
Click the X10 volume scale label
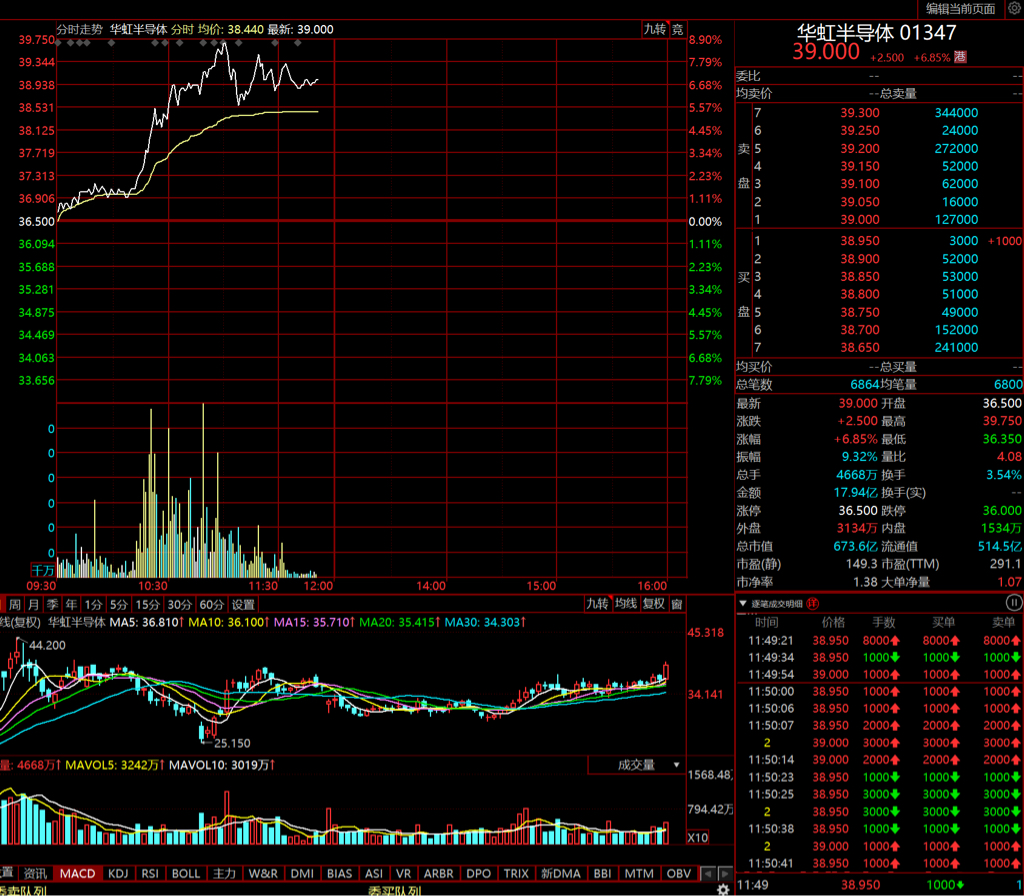(697, 837)
